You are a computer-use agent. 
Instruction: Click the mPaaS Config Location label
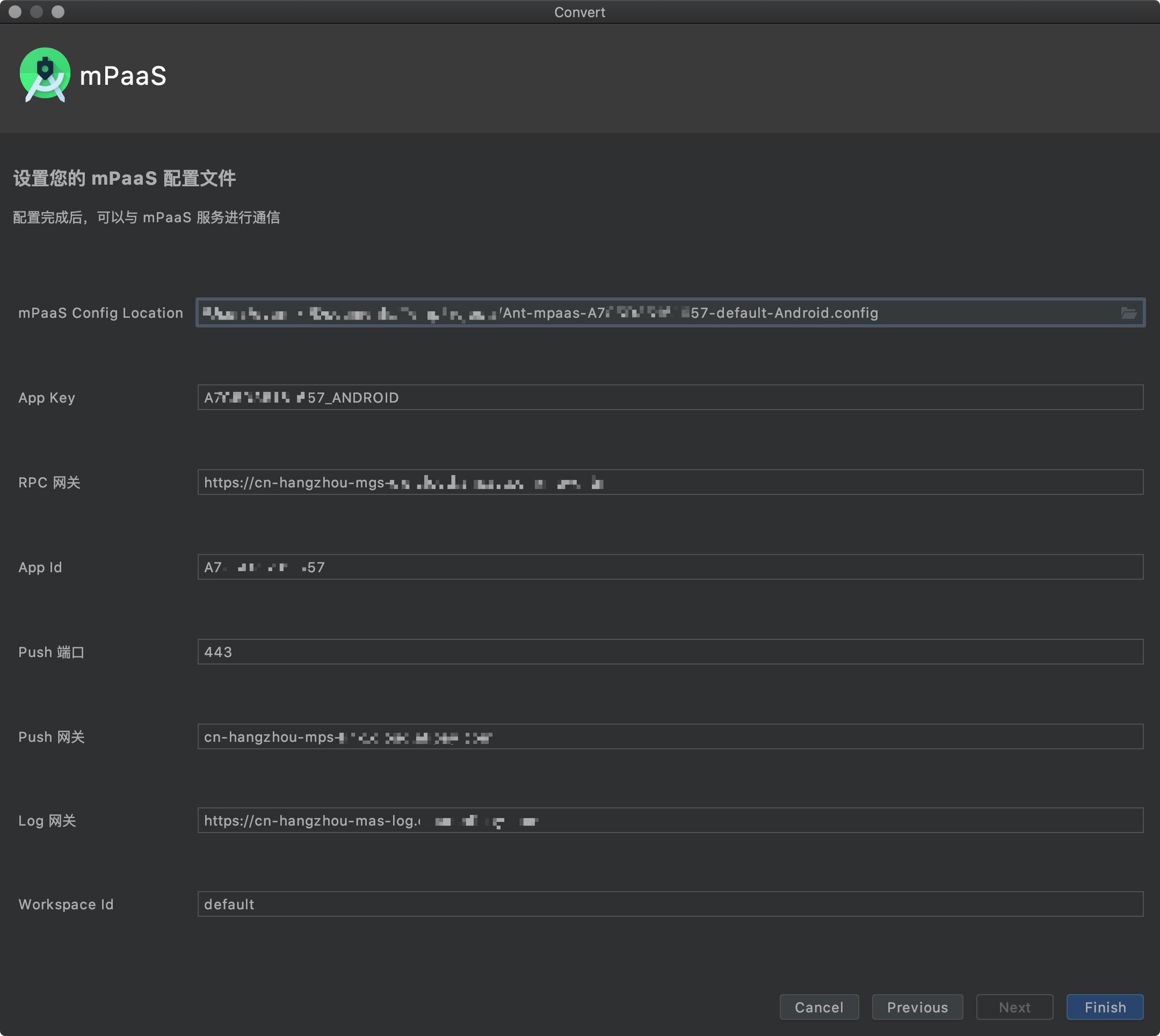[x=101, y=313]
